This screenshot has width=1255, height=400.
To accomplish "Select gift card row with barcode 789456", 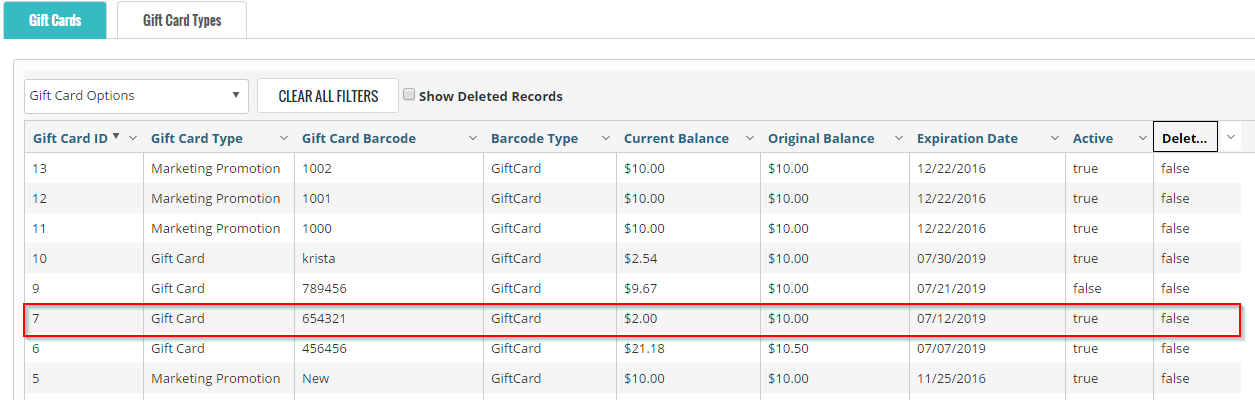I will pos(630,288).
